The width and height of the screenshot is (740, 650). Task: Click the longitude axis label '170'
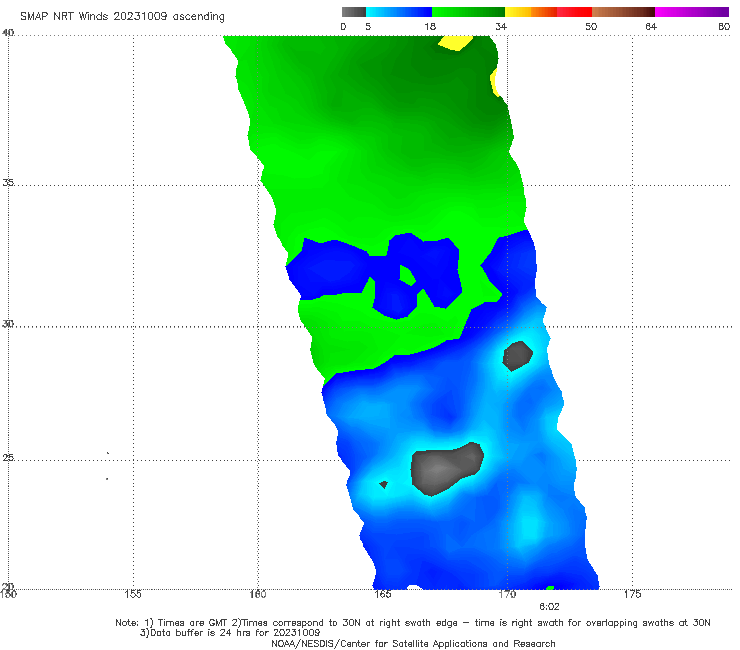pyautogui.click(x=507, y=594)
